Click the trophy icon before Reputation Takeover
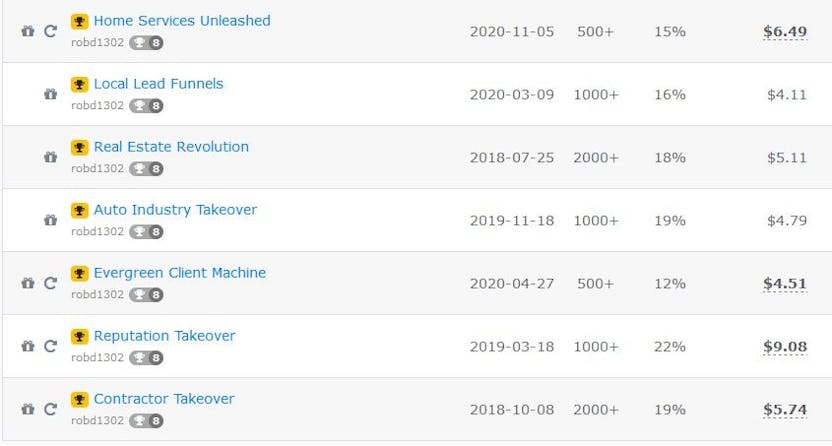 tap(80, 336)
